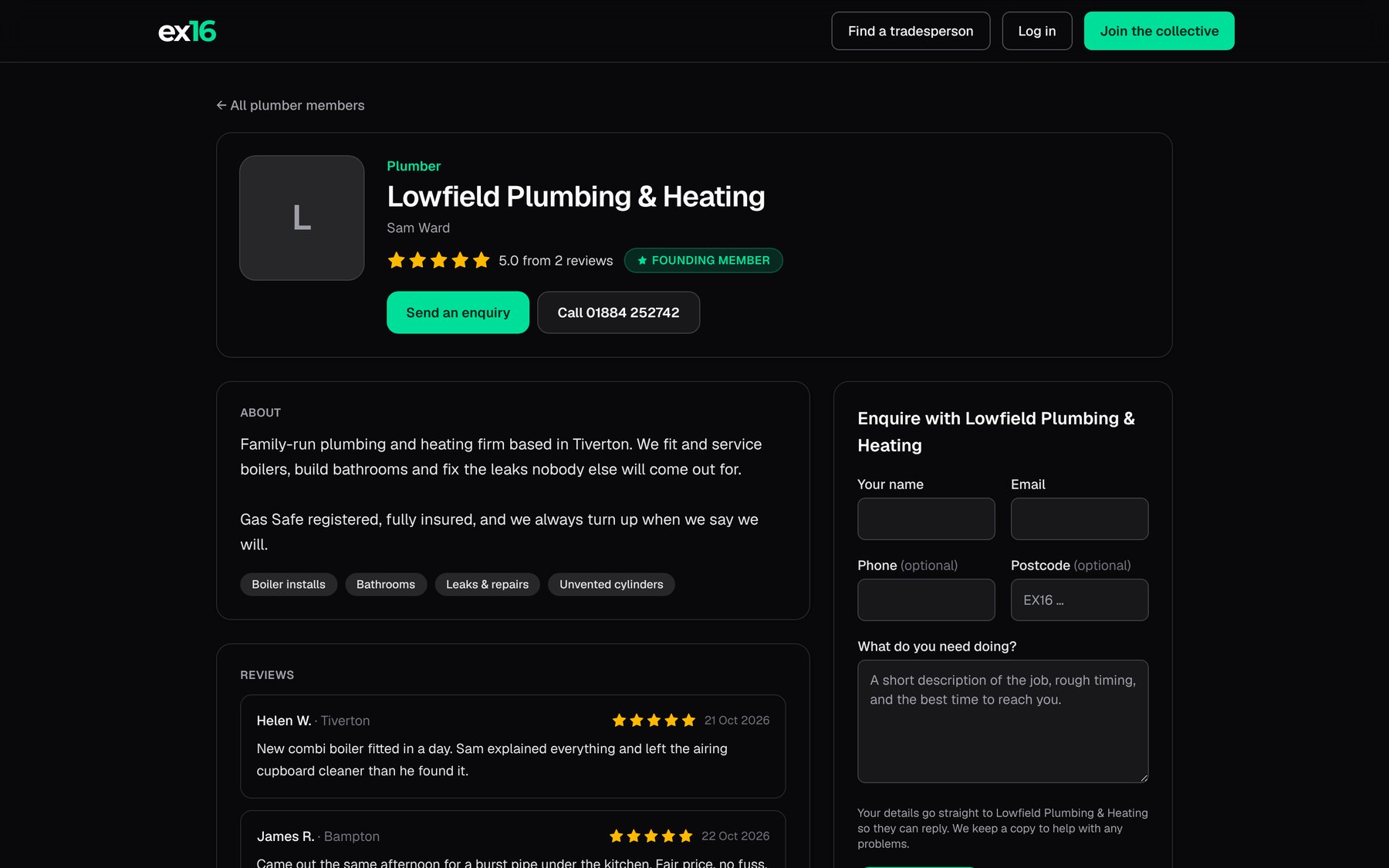
Task: Click the What do you need doing textarea
Action: [x=1003, y=721]
